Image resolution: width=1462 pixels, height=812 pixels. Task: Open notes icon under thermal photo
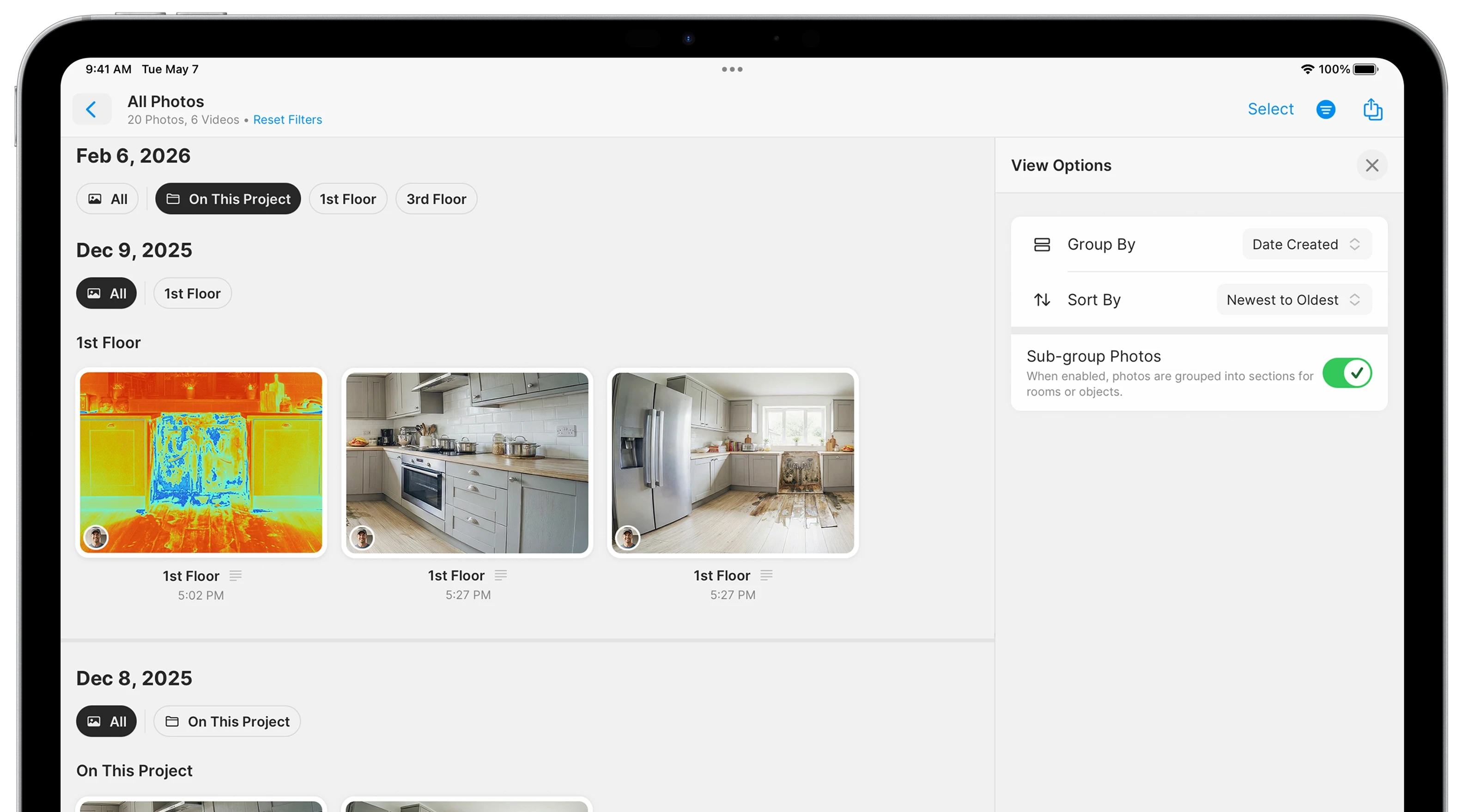coord(236,576)
